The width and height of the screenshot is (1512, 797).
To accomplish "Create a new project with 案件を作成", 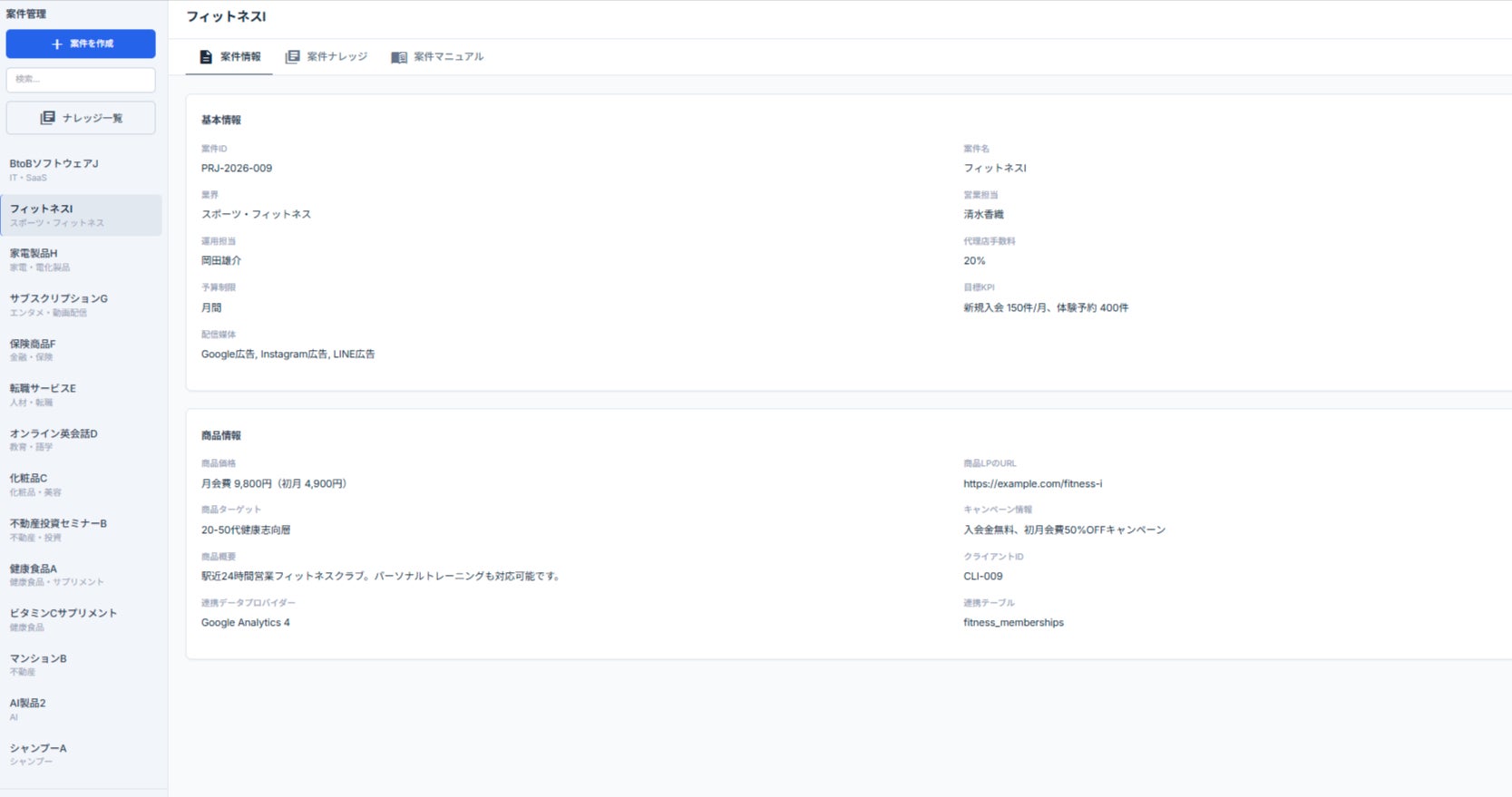I will (81, 44).
